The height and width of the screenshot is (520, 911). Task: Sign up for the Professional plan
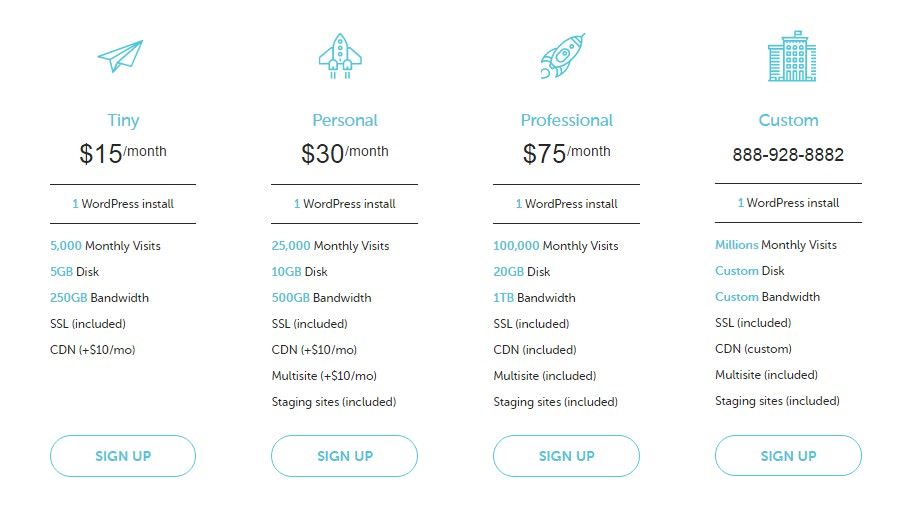click(566, 456)
